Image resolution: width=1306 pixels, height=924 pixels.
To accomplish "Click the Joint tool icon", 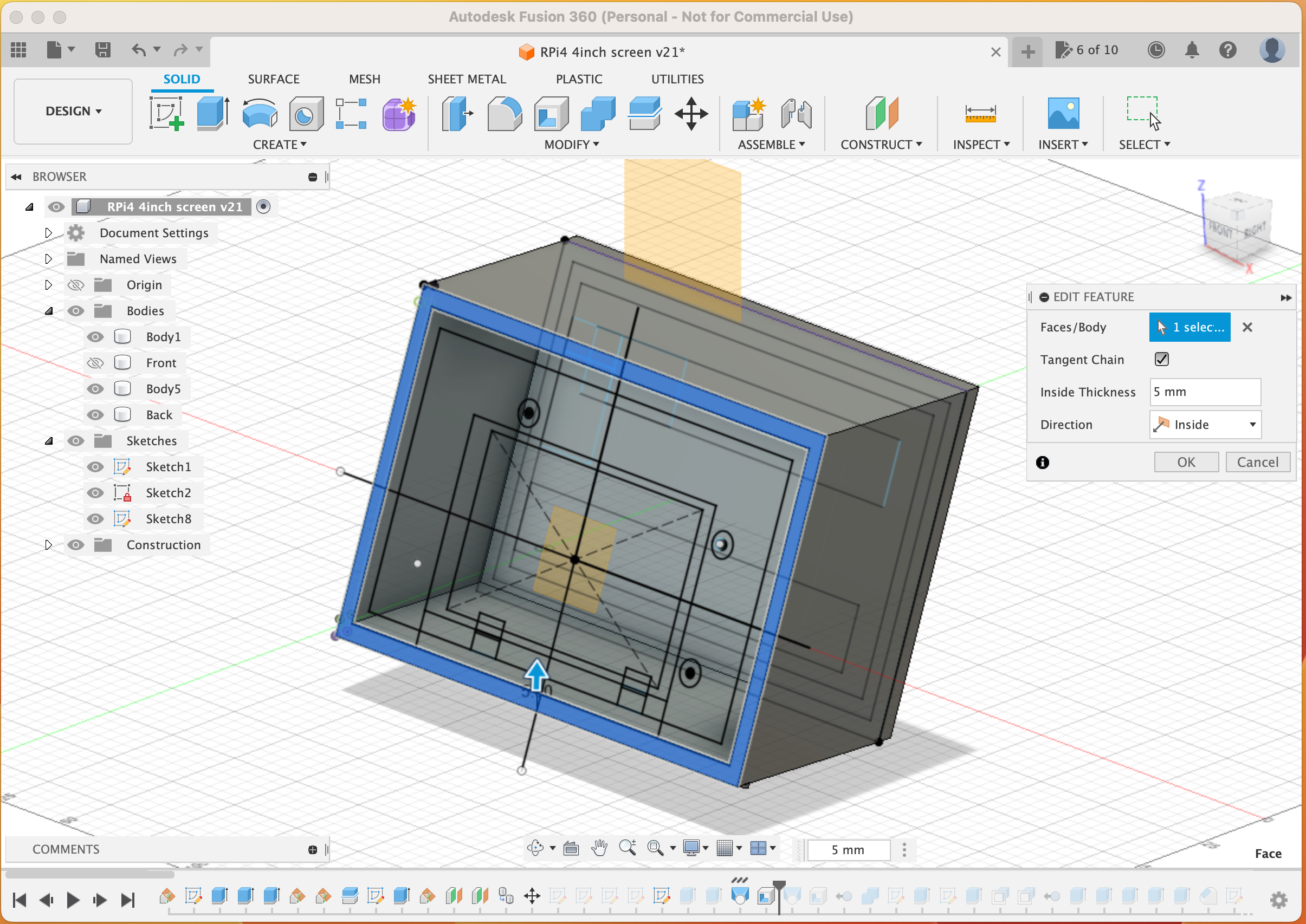I will tap(796, 113).
